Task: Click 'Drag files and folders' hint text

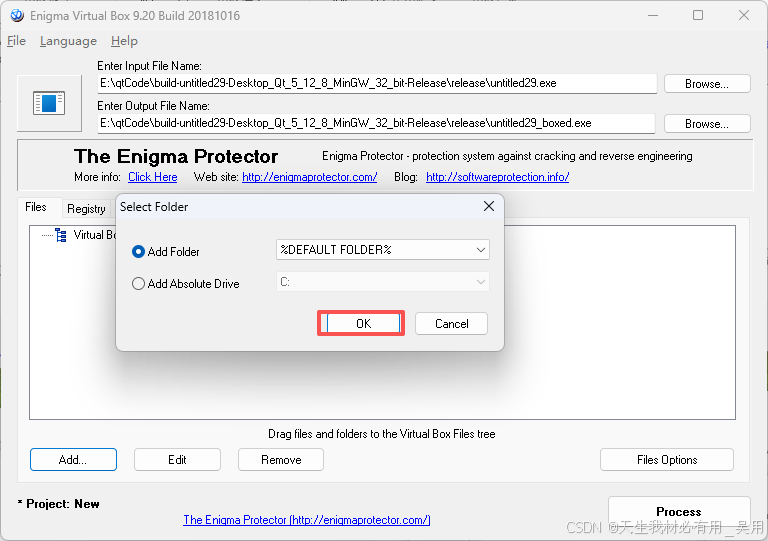Action: click(x=382, y=434)
